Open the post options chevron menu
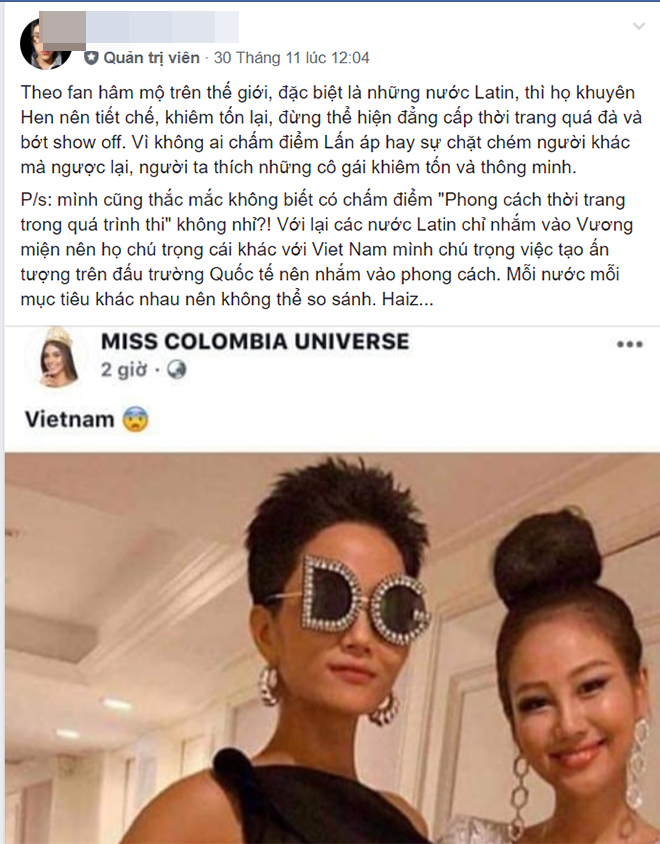The image size is (660, 844). pyautogui.click(x=638, y=26)
